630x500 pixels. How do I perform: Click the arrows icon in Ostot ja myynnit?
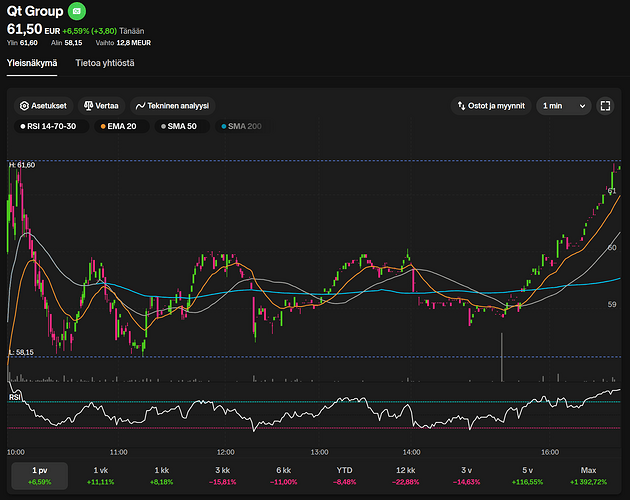click(461, 106)
